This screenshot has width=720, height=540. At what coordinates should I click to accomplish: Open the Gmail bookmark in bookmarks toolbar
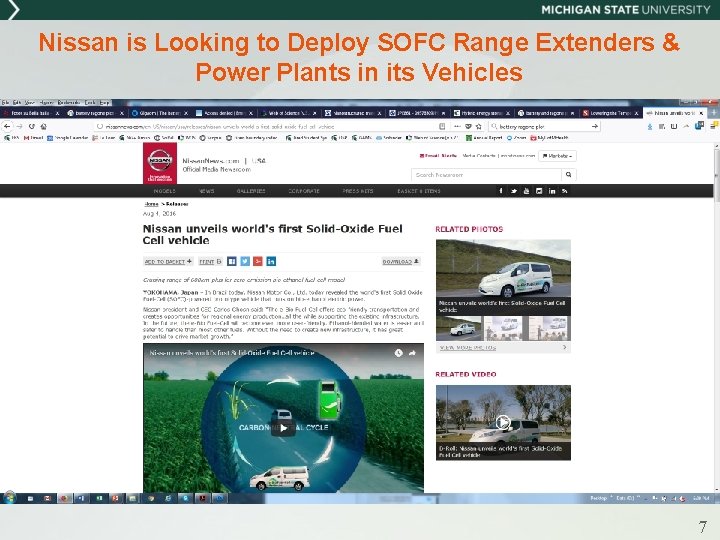click(34, 137)
